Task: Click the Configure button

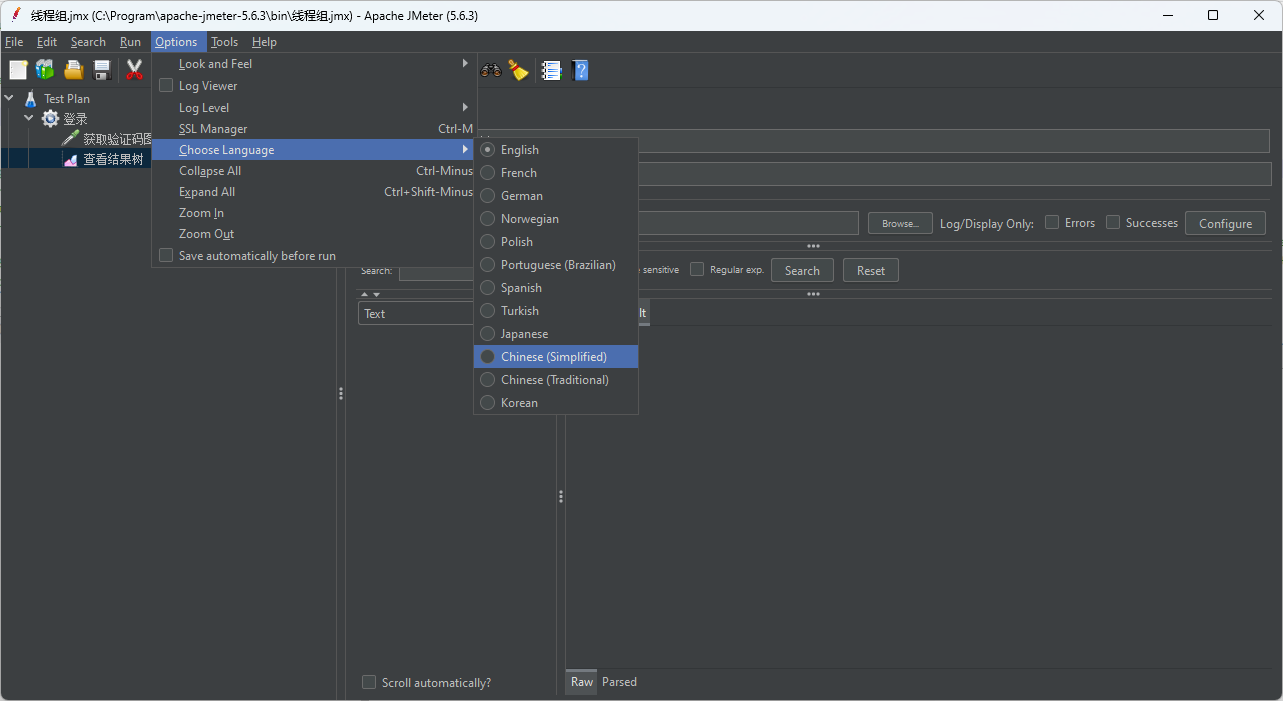Action: pos(1225,223)
